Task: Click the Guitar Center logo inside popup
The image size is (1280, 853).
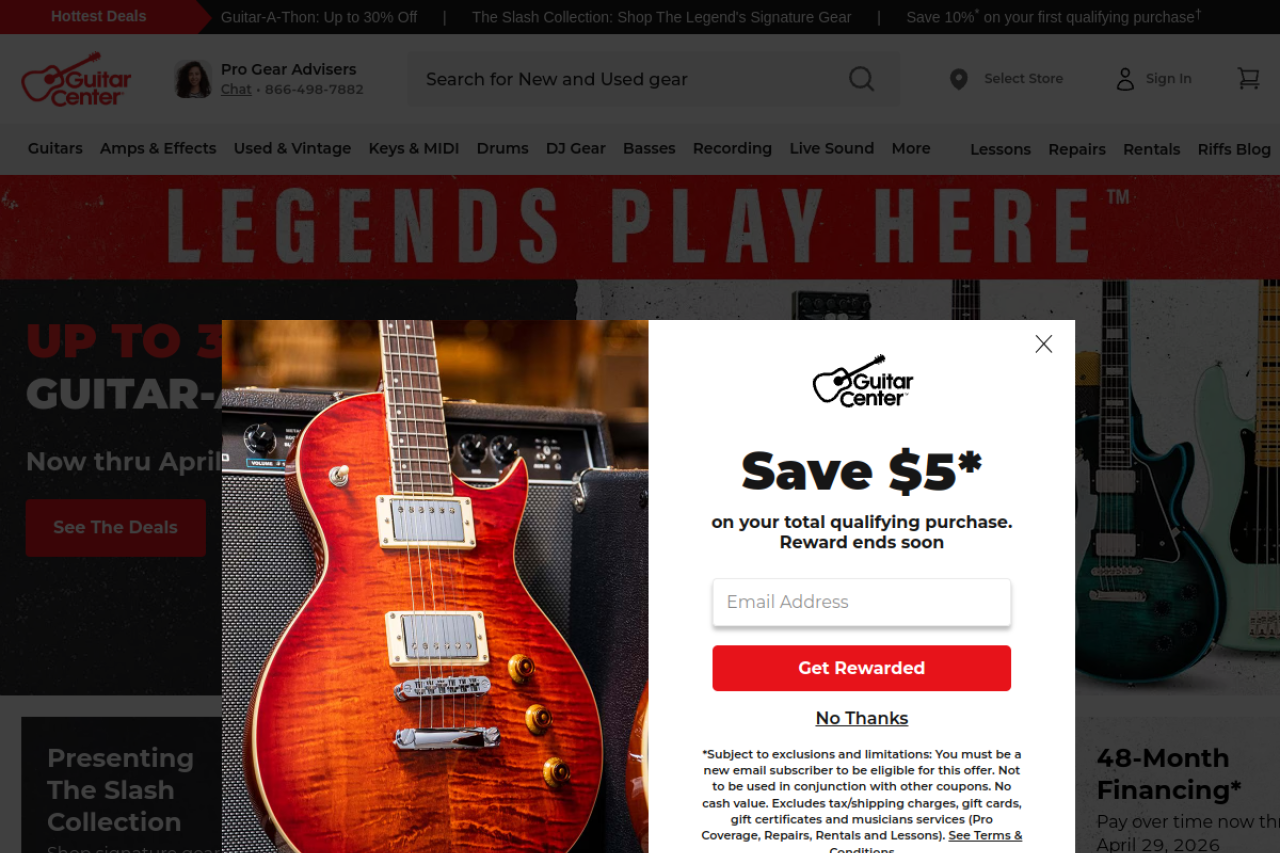Action: coord(862,381)
